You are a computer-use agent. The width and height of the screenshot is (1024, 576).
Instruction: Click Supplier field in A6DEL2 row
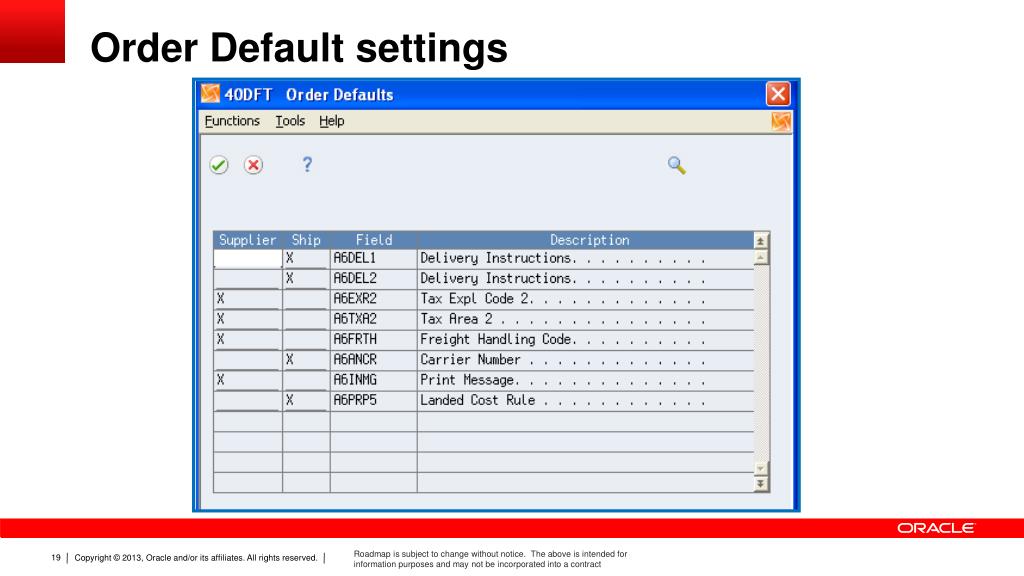[248, 279]
